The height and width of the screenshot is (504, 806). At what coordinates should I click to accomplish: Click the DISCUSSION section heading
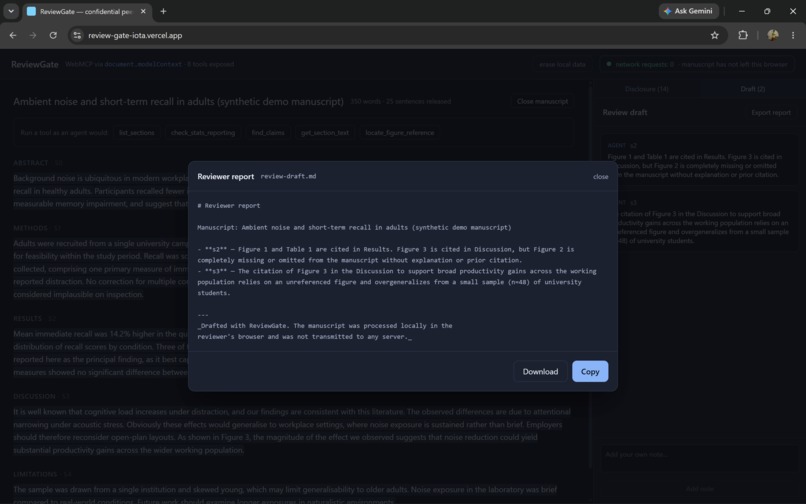34,397
